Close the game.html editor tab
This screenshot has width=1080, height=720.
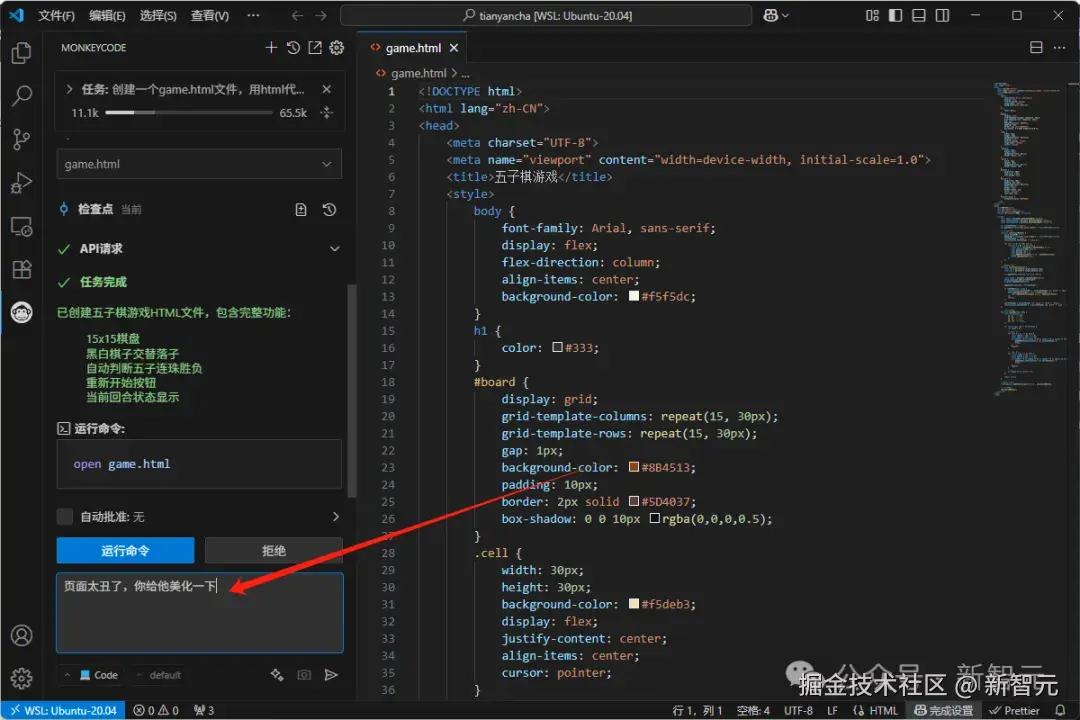454,48
